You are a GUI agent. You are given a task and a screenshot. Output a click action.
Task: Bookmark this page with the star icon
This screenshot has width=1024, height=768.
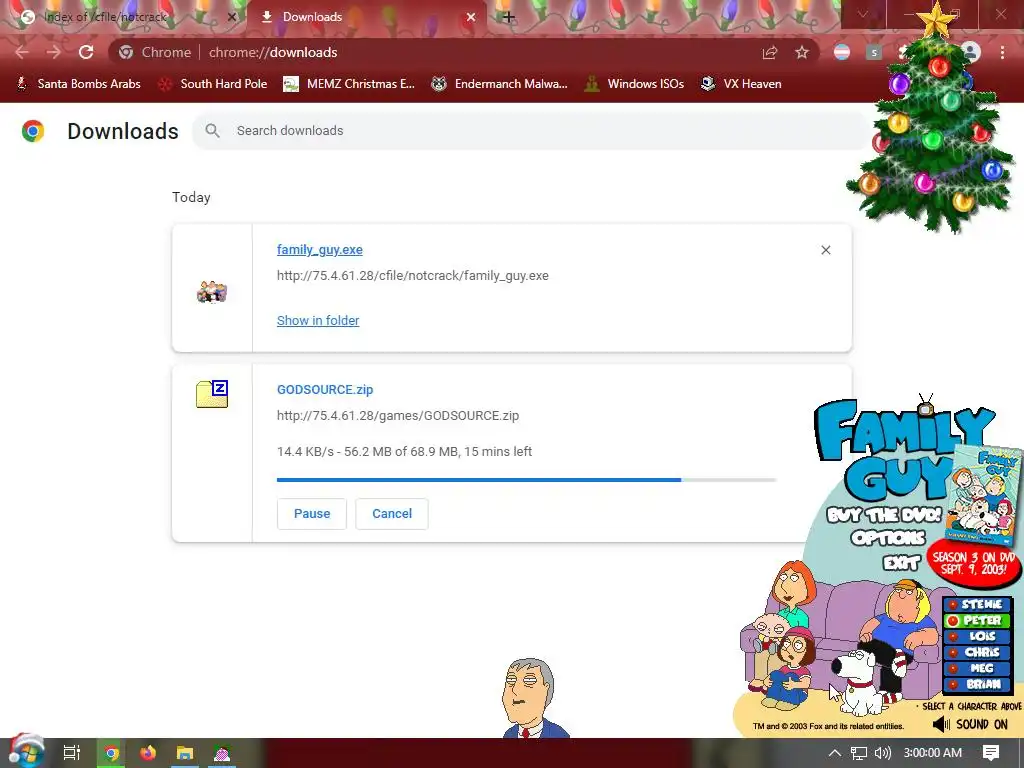click(x=802, y=52)
